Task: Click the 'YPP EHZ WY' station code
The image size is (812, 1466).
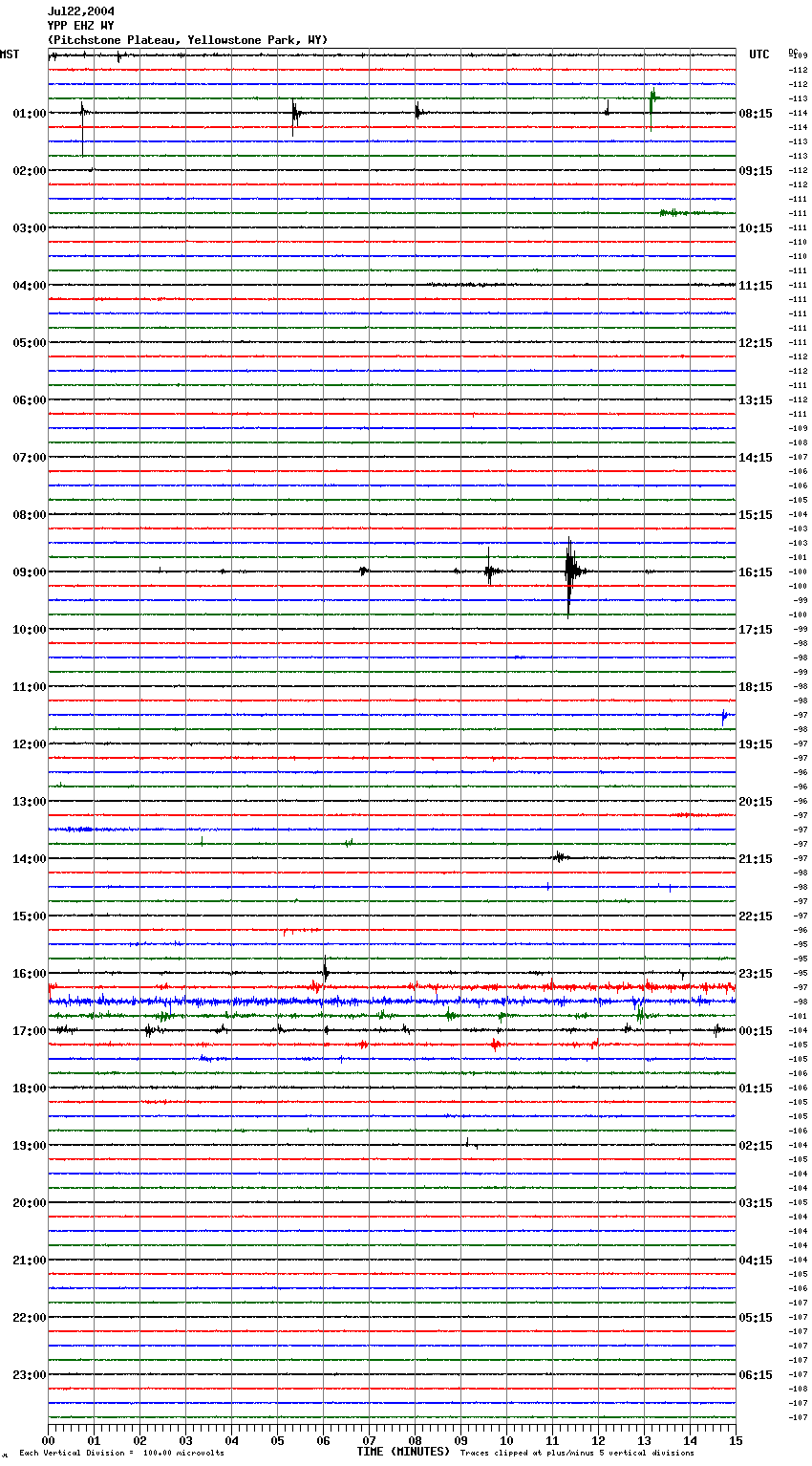Action: tap(81, 26)
